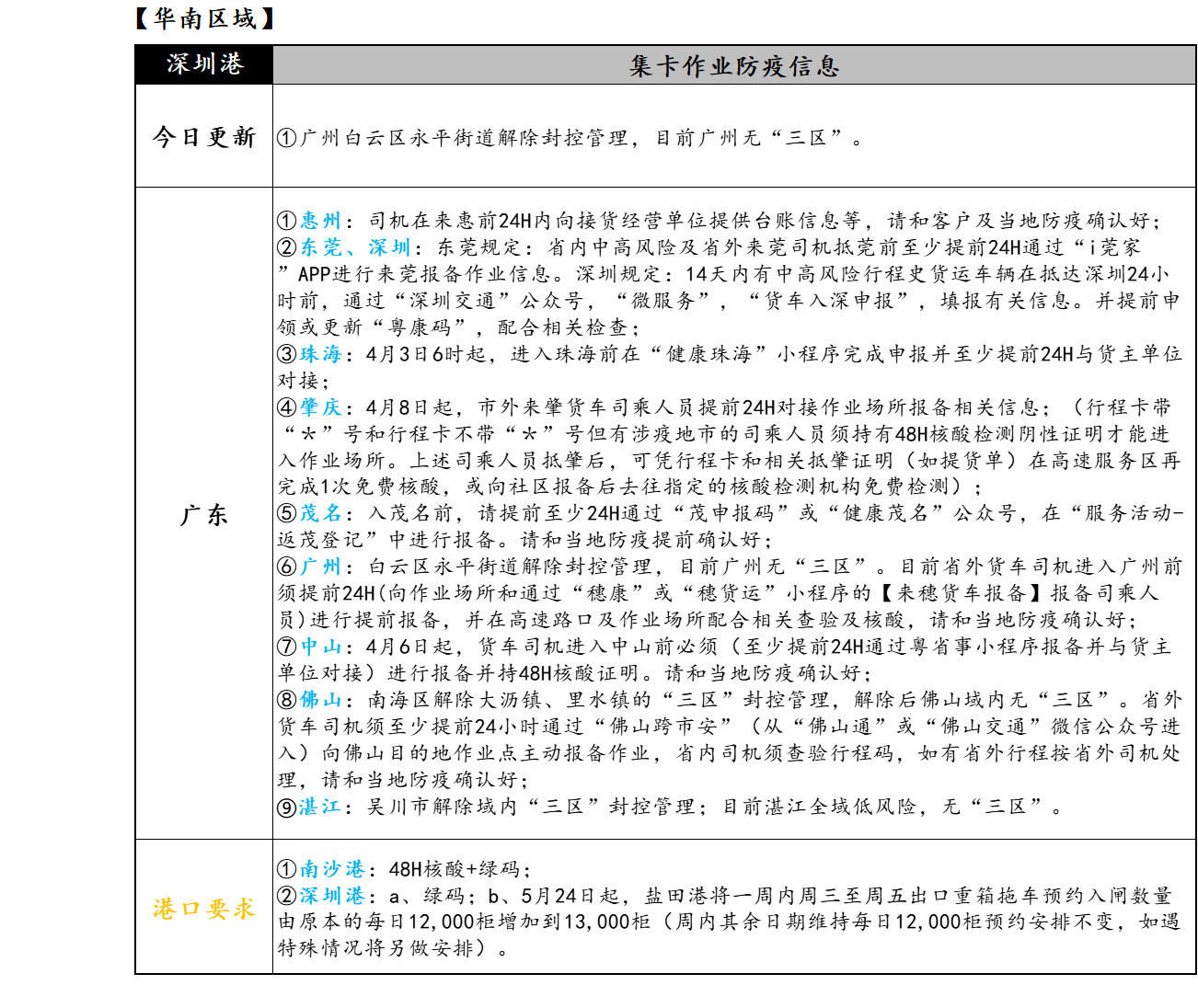The height and width of the screenshot is (1008, 1198).
Task: Click the text 4月6日起 in the 中山 item
Action: click(410, 647)
